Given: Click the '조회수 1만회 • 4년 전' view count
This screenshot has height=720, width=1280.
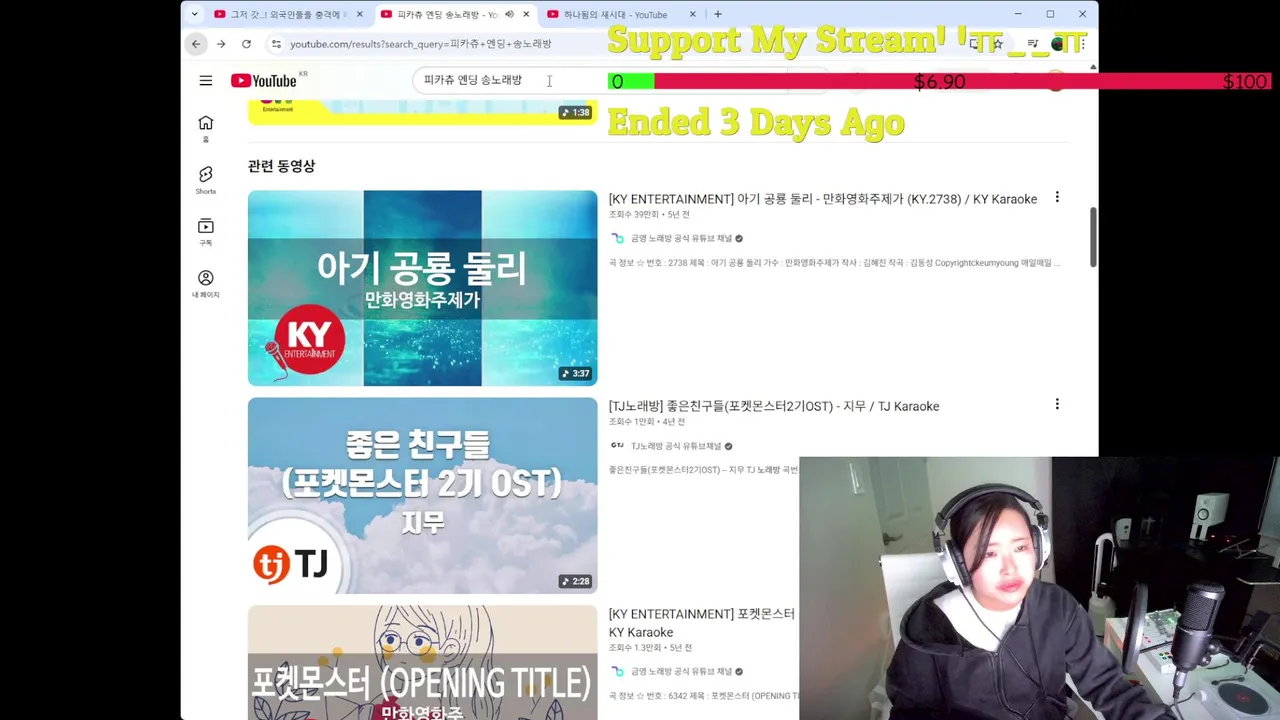Looking at the screenshot, I should (x=647, y=422).
